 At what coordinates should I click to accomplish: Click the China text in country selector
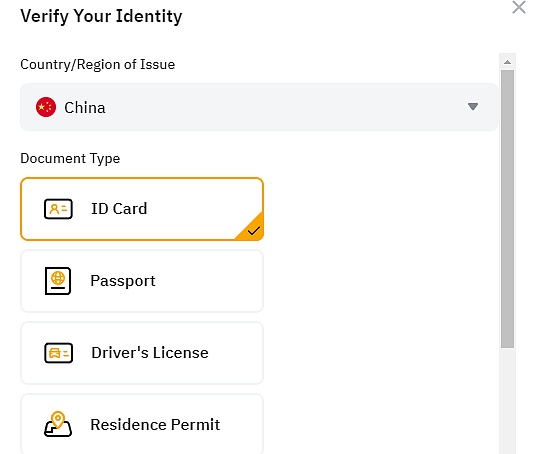pyautogui.click(x=85, y=108)
